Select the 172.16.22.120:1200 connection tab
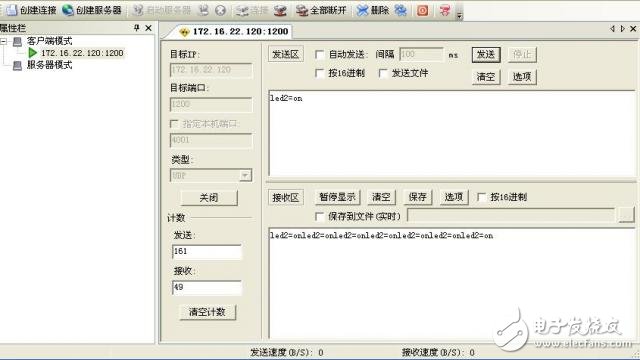The width and height of the screenshot is (640, 360). pyautogui.click(x=235, y=31)
